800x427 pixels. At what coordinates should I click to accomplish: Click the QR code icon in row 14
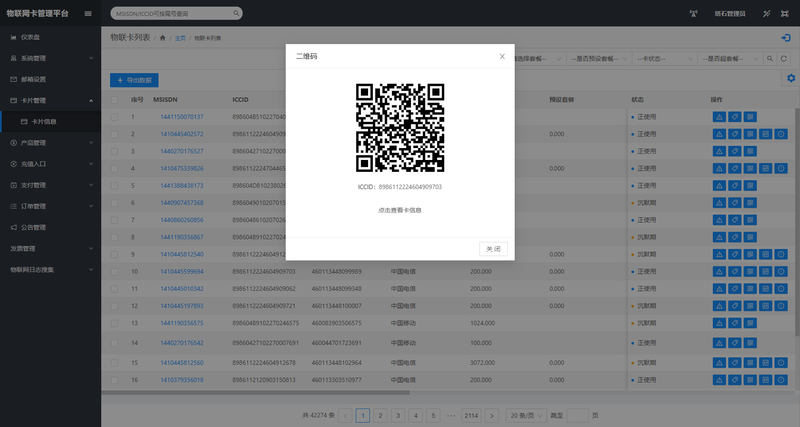(750, 343)
